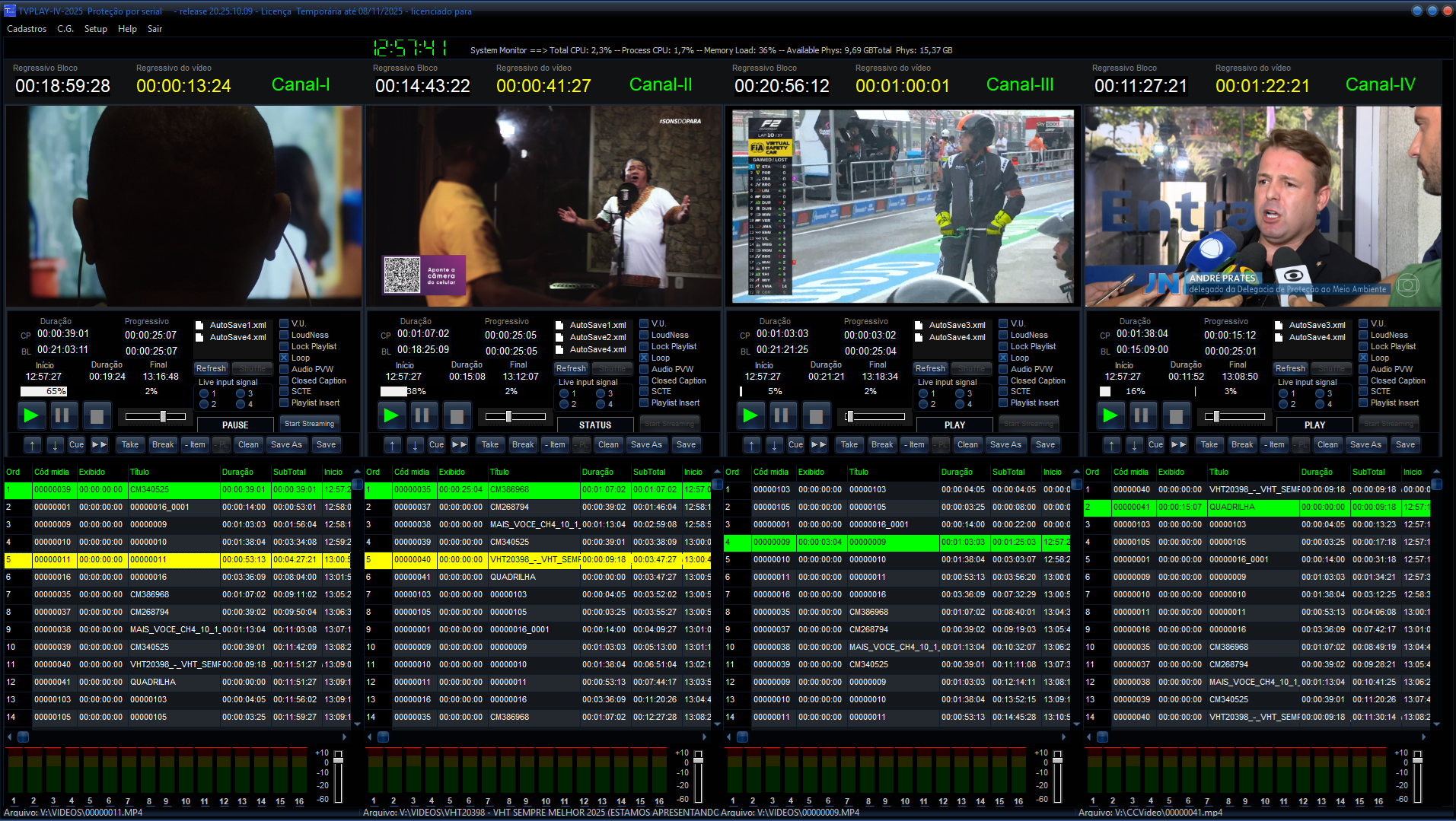Click Refresh button in Canal-II
Image resolution: width=1456 pixels, height=821 pixels.
pos(571,368)
